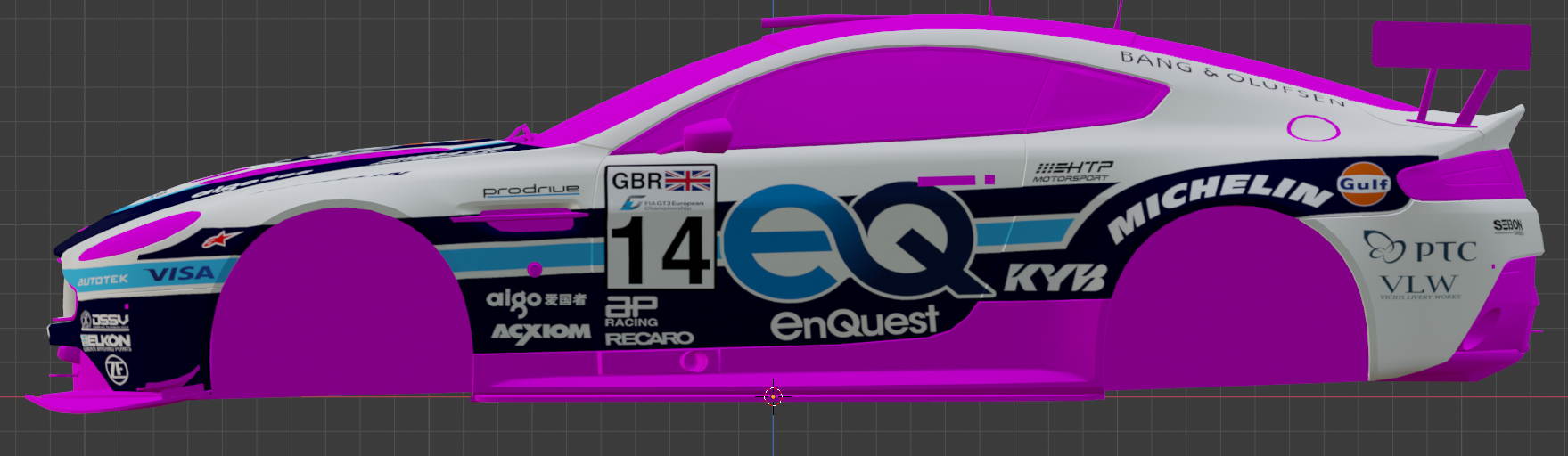Click the ELKON decal
The height and width of the screenshot is (456, 1568).
tap(106, 342)
